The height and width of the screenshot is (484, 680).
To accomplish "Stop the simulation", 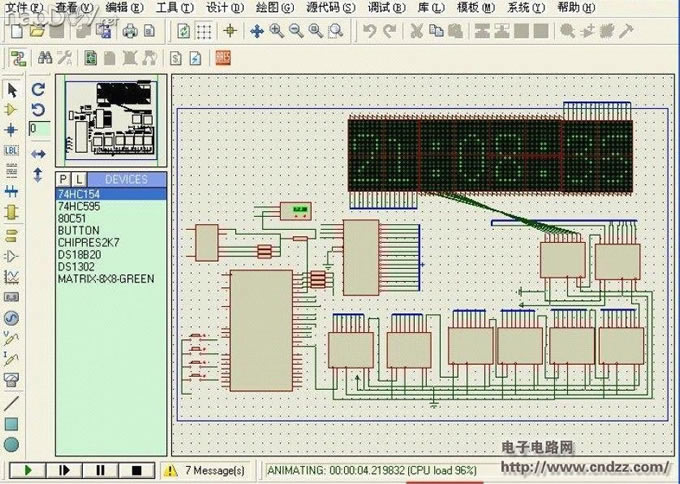I will tap(137, 469).
